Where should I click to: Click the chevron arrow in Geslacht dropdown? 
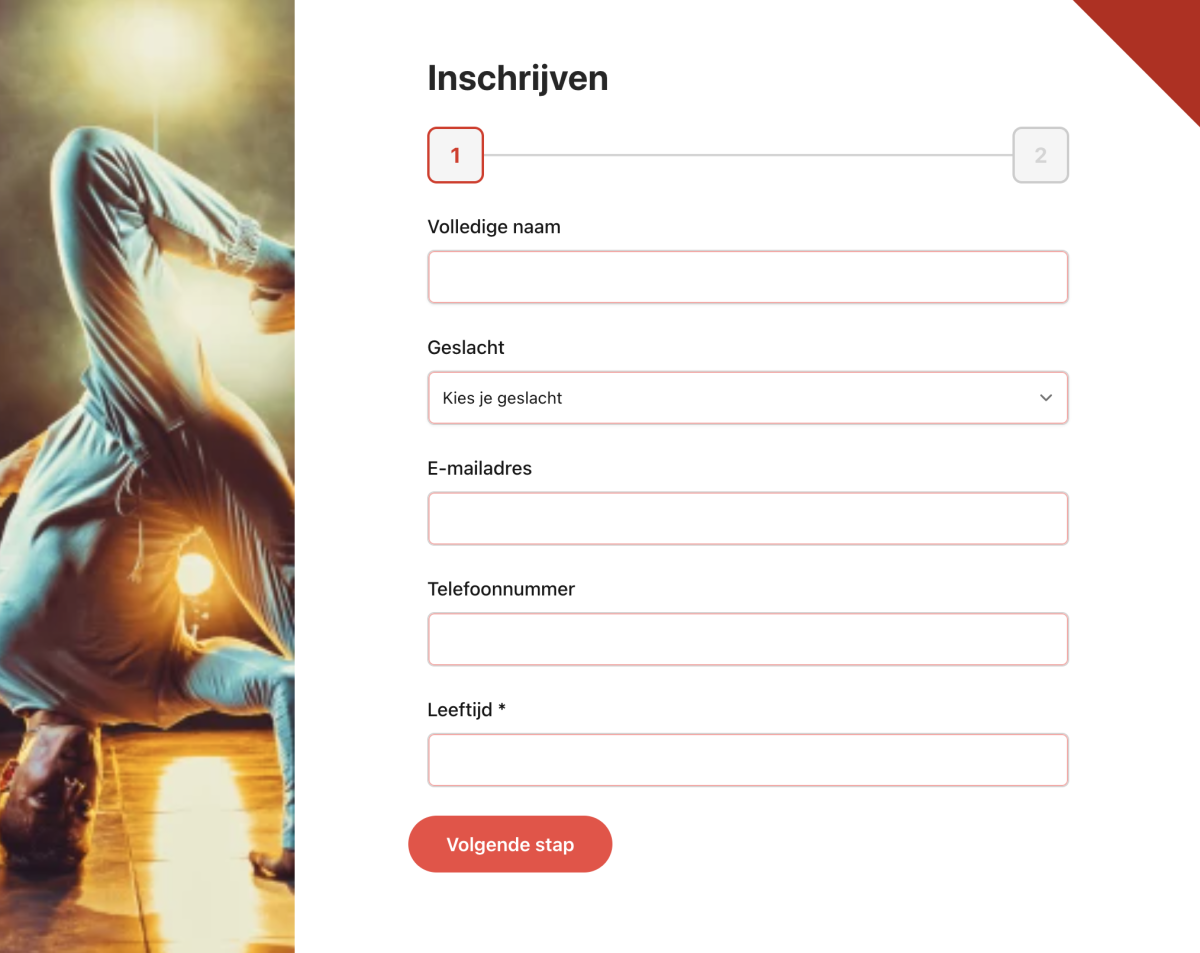pyautogui.click(x=1046, y=398)
